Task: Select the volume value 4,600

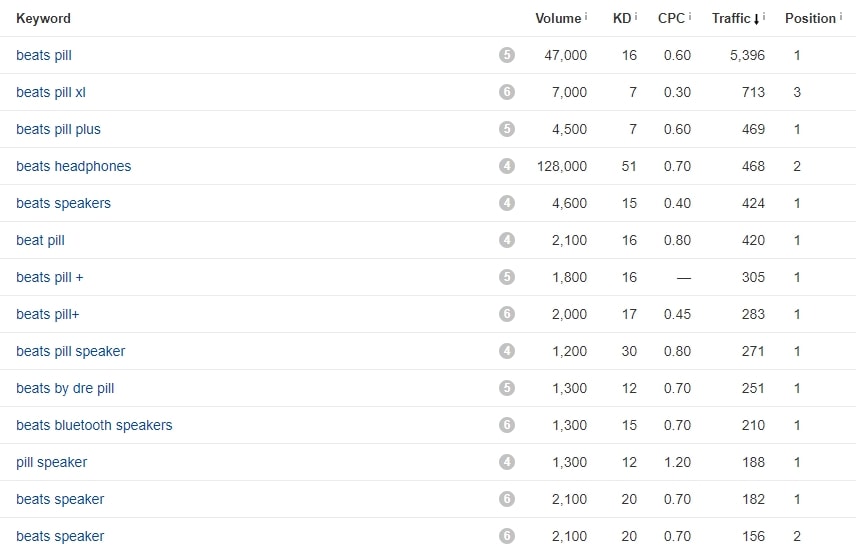Action: (569, 203)
